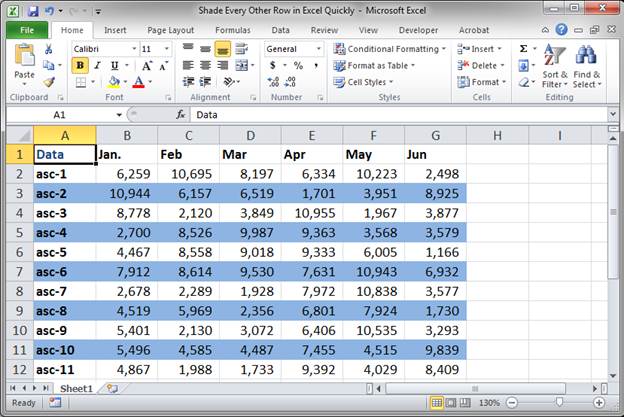Viewport: 624px width, 417px height.
Task: Select the Format Painter brush
Action: click(x=49, y=82)
